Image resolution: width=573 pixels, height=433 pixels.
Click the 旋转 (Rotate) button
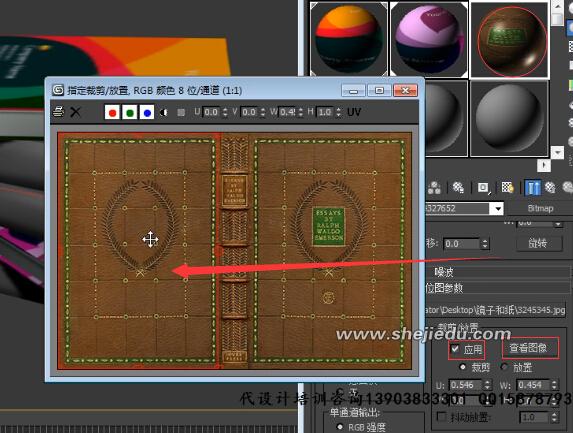539,243
